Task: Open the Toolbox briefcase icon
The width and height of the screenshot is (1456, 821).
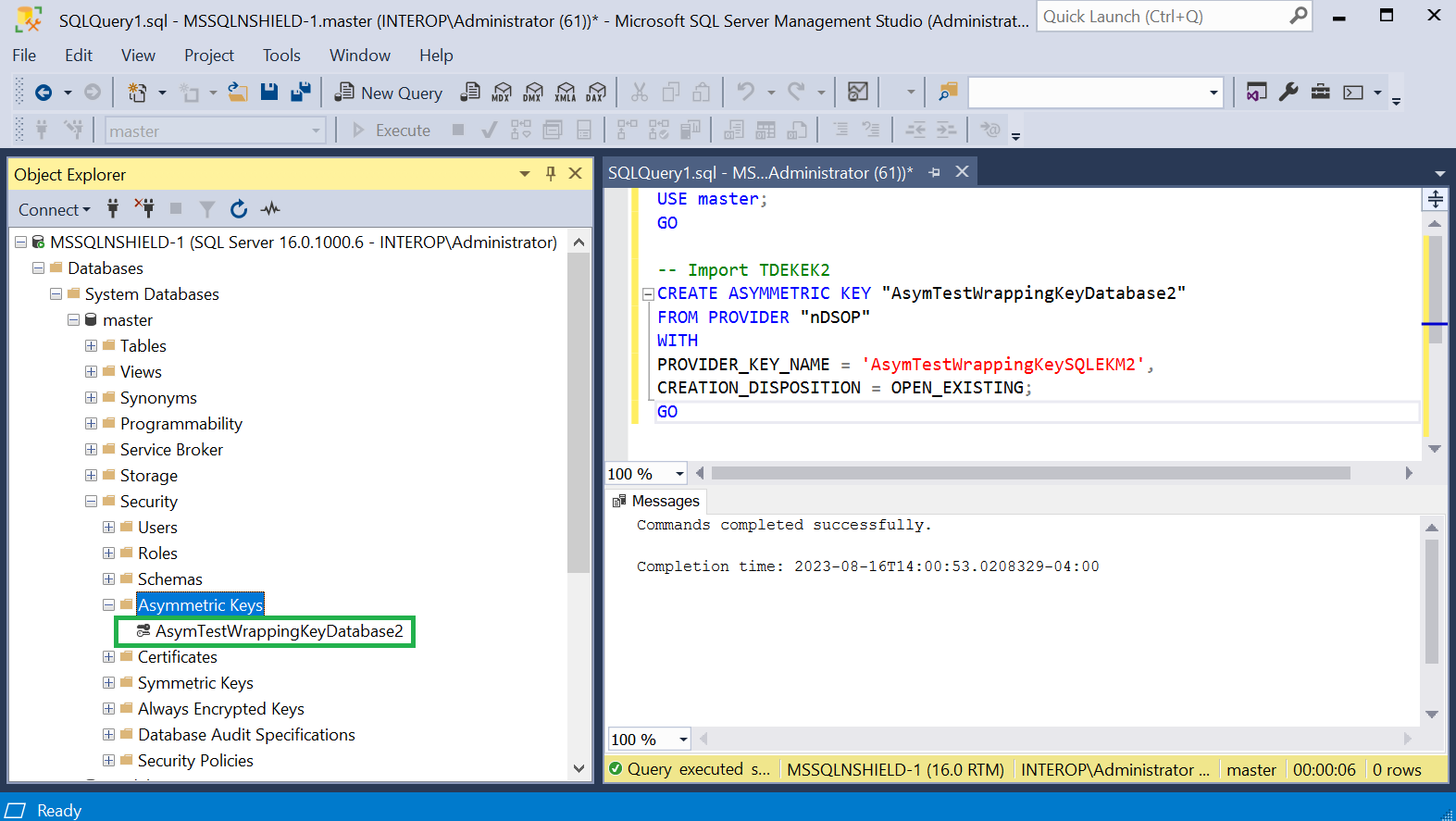Action: pyautogui.click(x=1321, y=92)
